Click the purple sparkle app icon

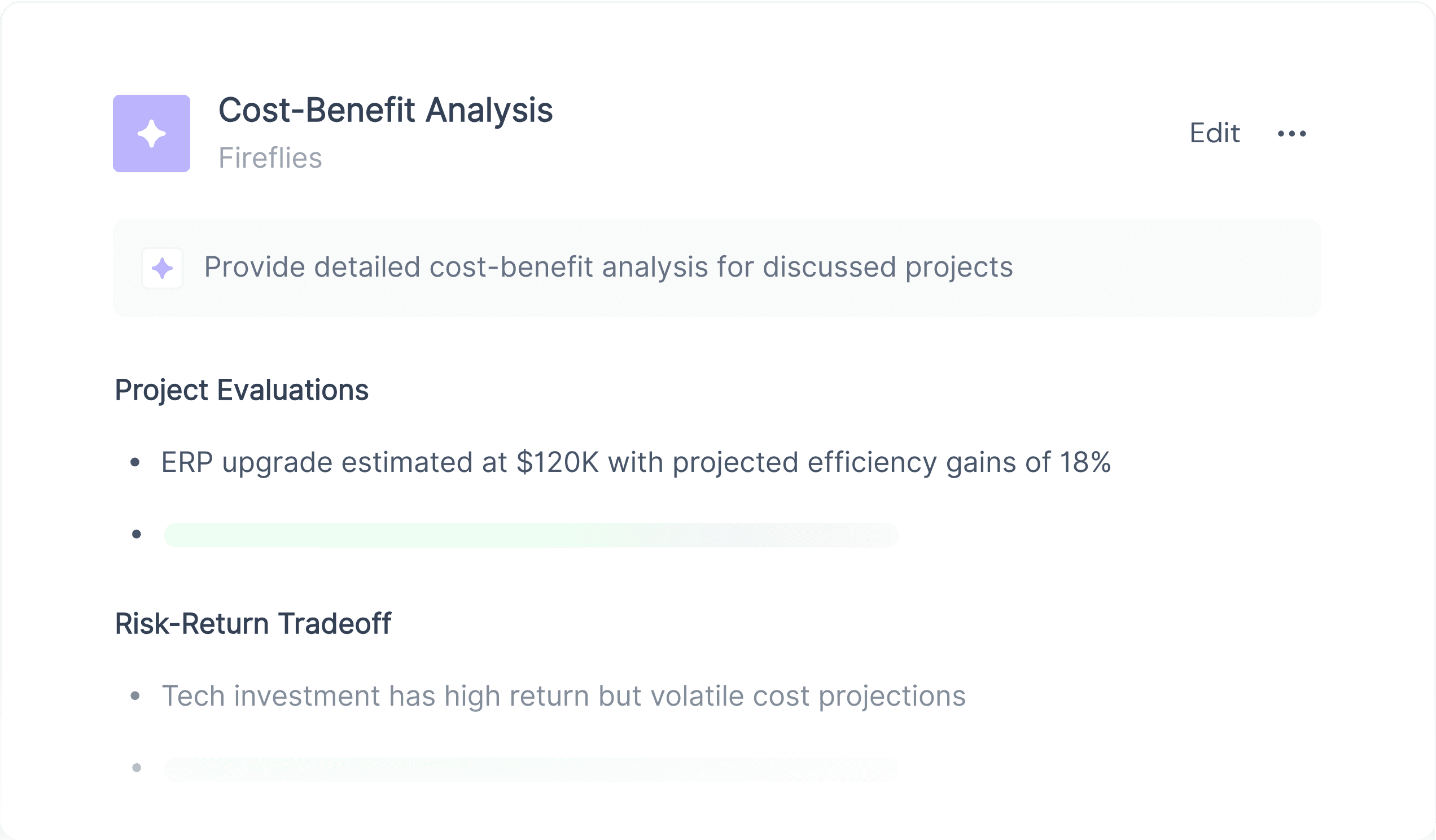152,133
